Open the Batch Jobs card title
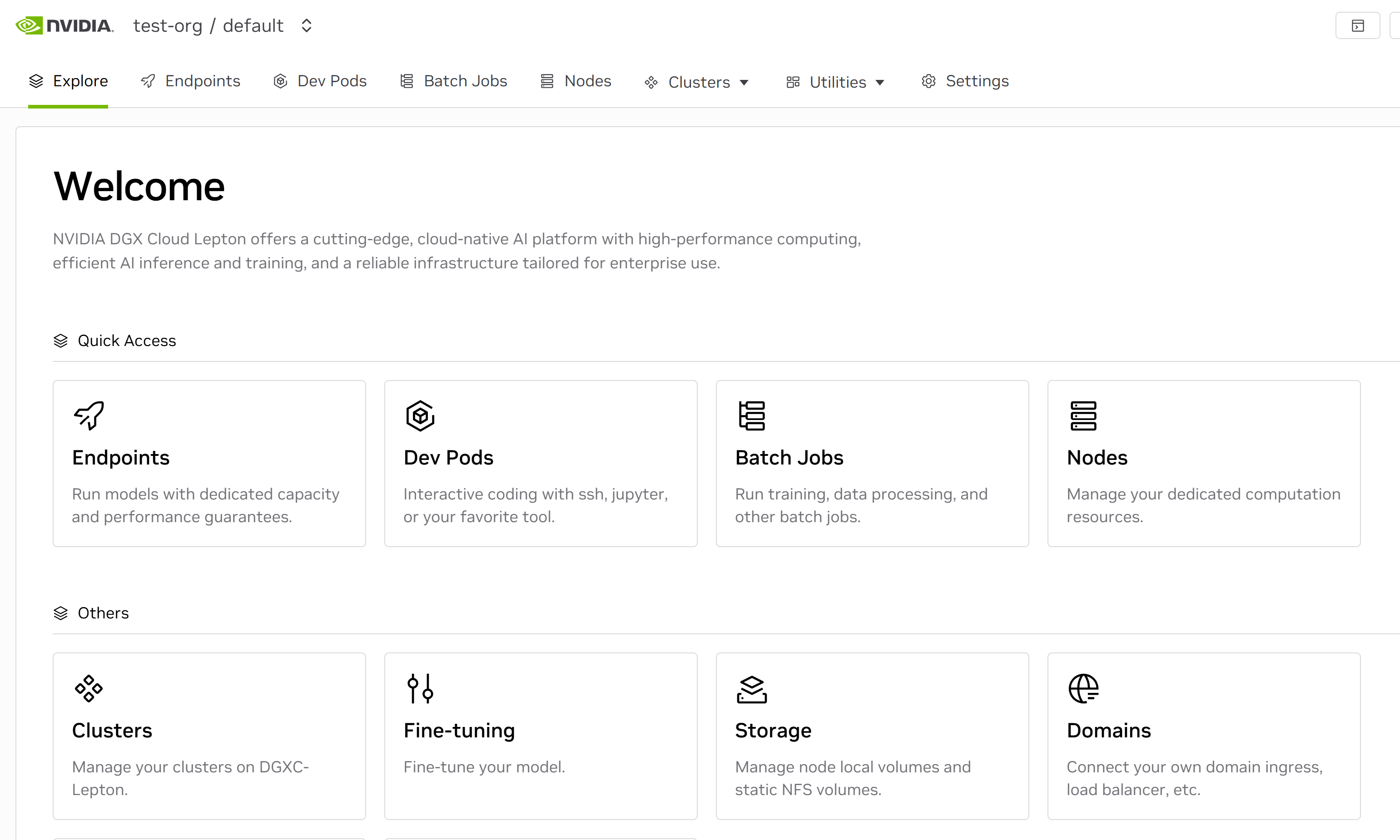This screenshot has width=1400, height=840. point(789,457)
